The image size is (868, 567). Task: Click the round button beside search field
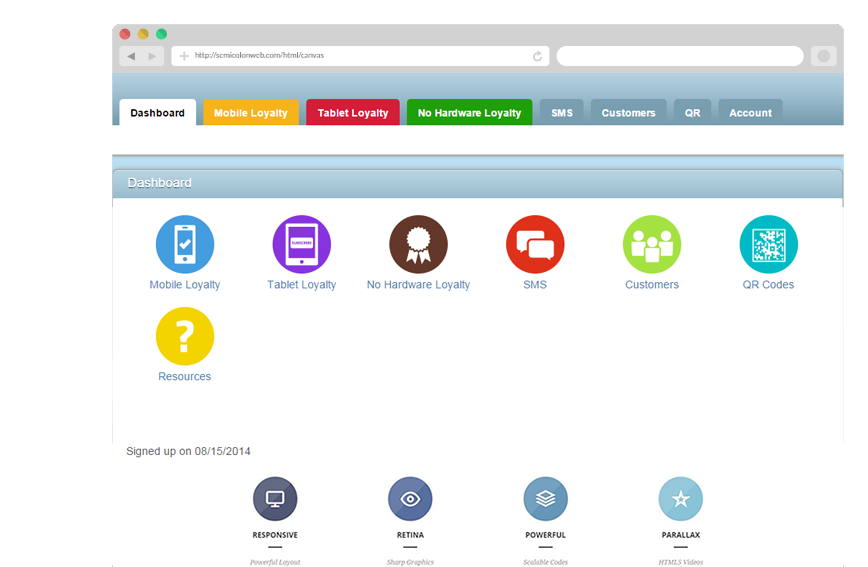point(824,56)
